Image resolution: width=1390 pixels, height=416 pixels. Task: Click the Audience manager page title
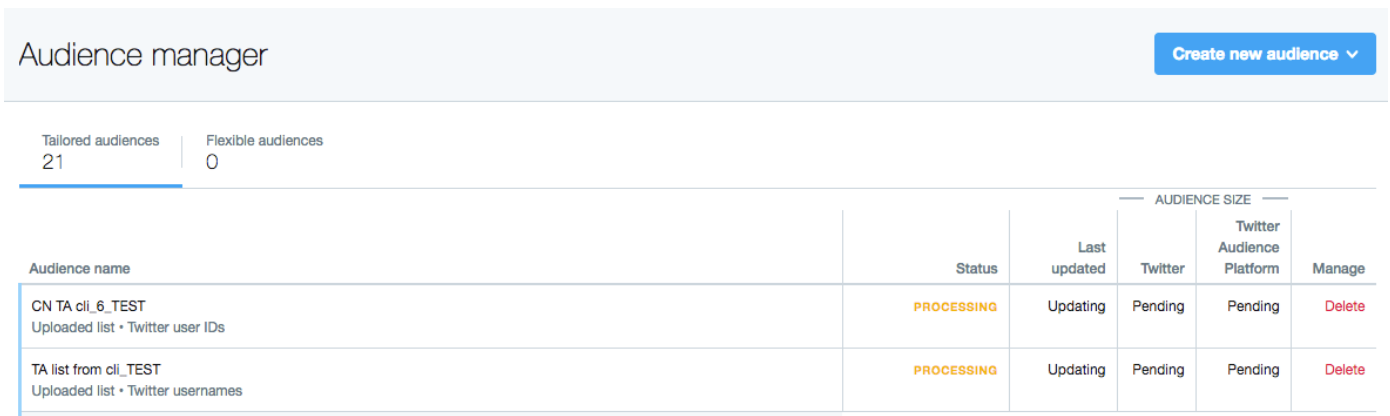tap(143, 55)
